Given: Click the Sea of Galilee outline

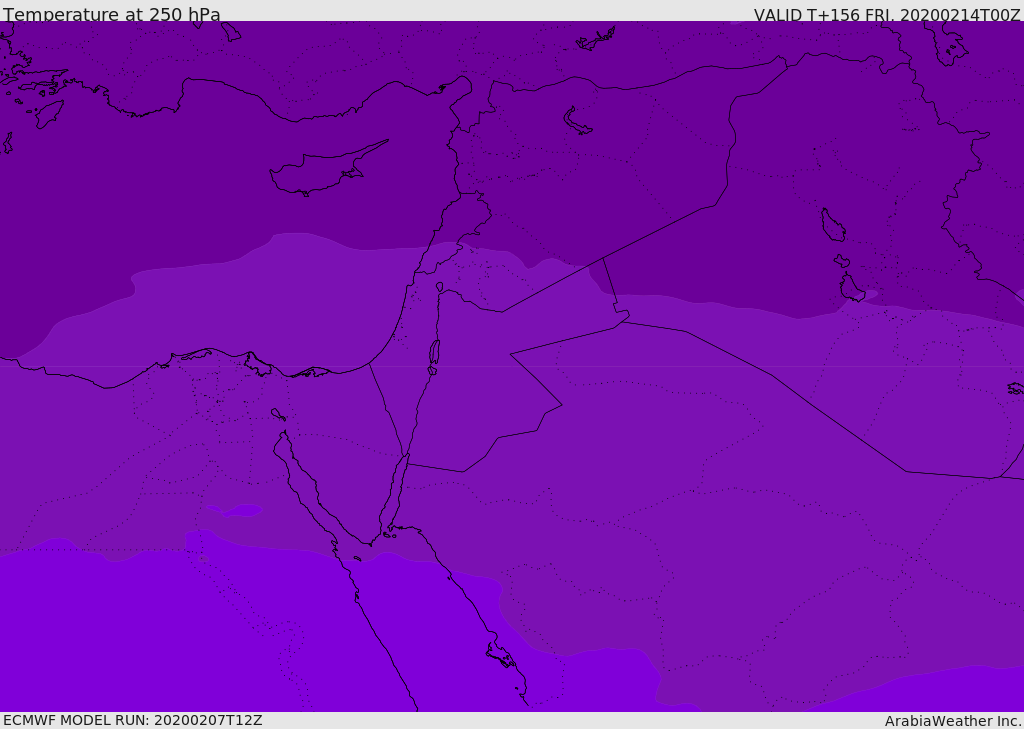Looking at the screenshot, I should 439,287.
